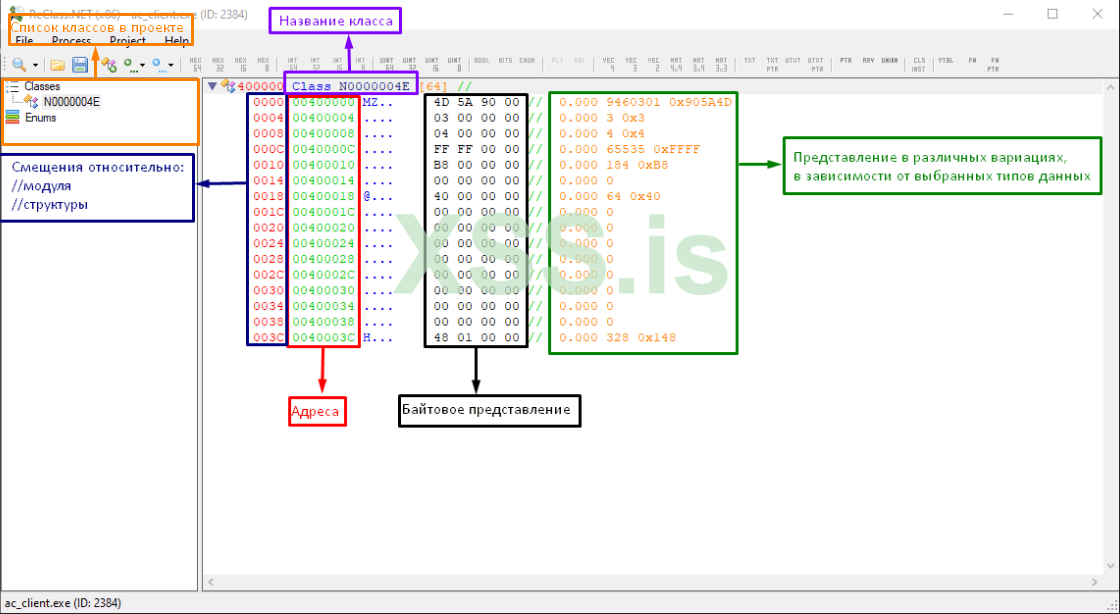Select the VEC 3 type button
The height and width of the screenshot is (614, 1120).
[x=631, y=65]
